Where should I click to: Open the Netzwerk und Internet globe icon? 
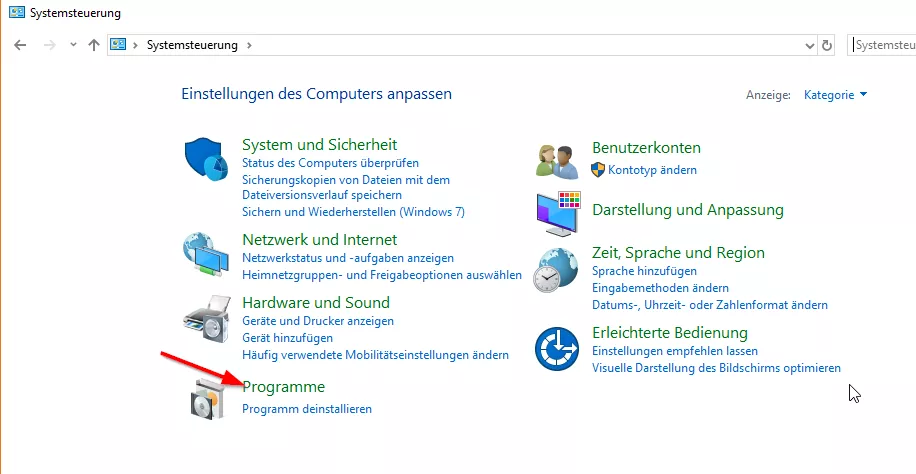coord(206,253)
